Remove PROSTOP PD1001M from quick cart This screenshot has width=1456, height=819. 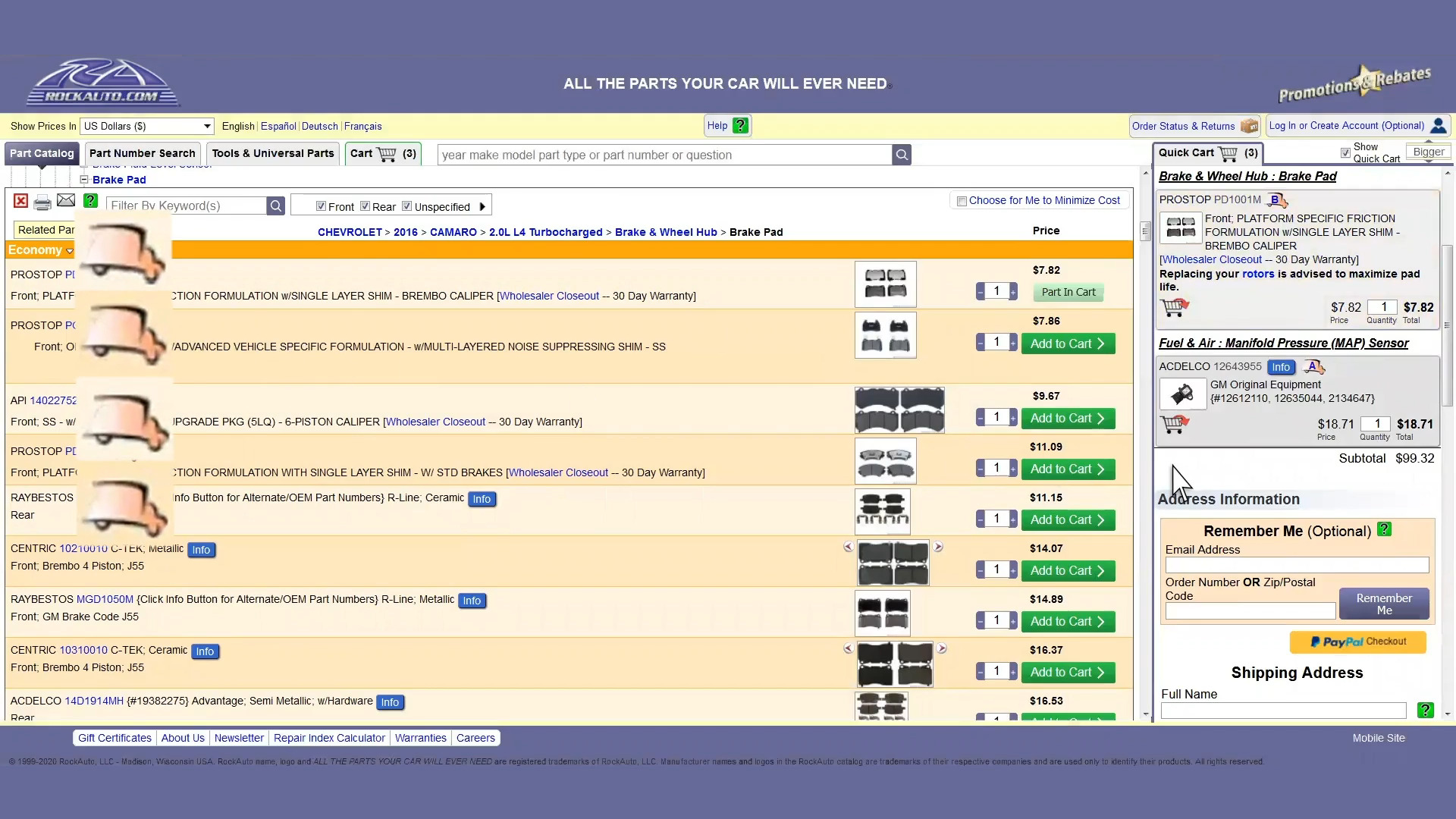point(1175,307)
